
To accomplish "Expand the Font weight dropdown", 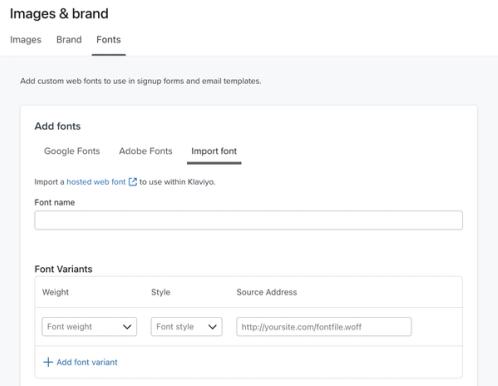I will 89,327.
